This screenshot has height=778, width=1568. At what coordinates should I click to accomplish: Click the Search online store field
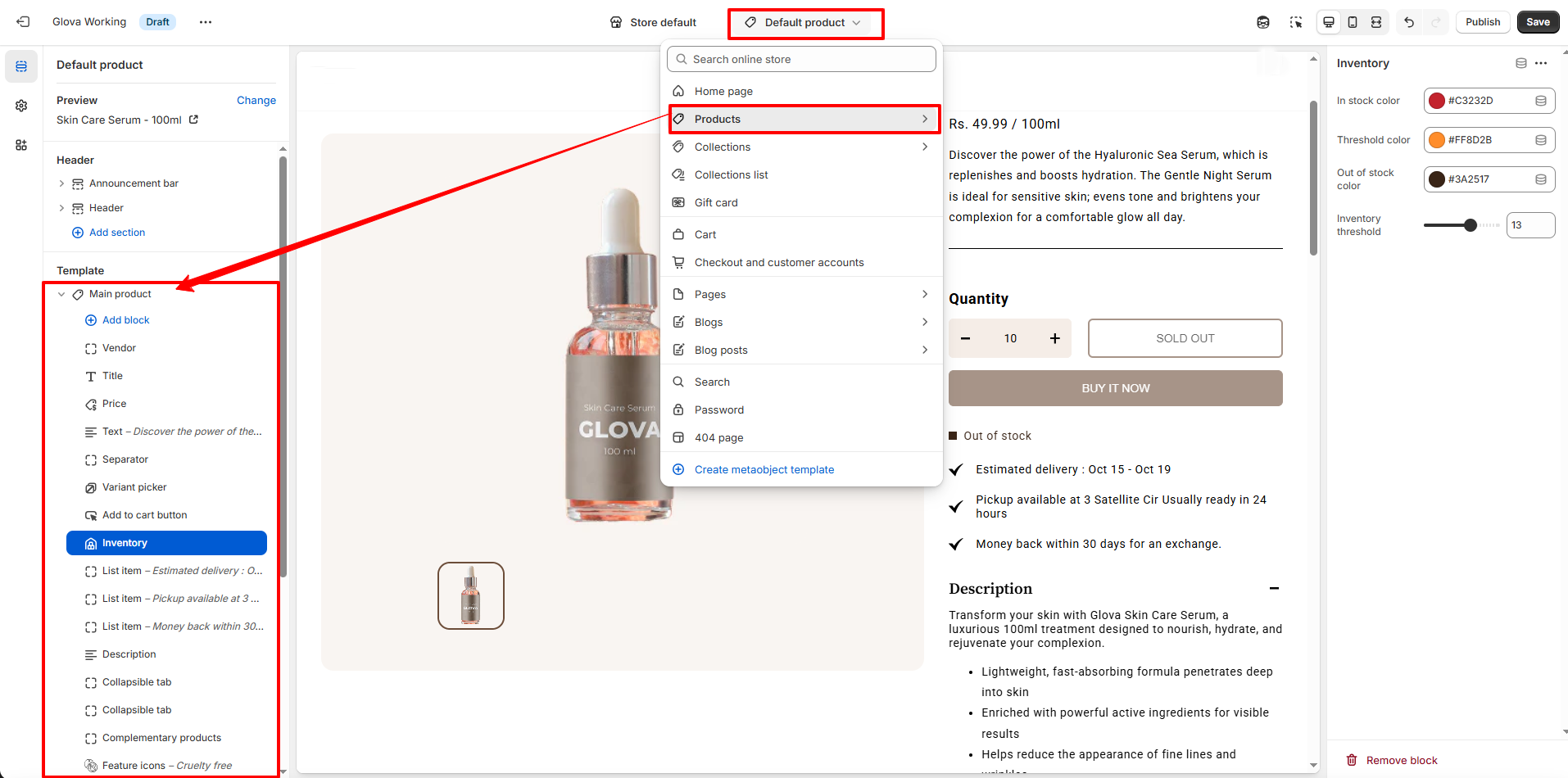pos(801,59)
